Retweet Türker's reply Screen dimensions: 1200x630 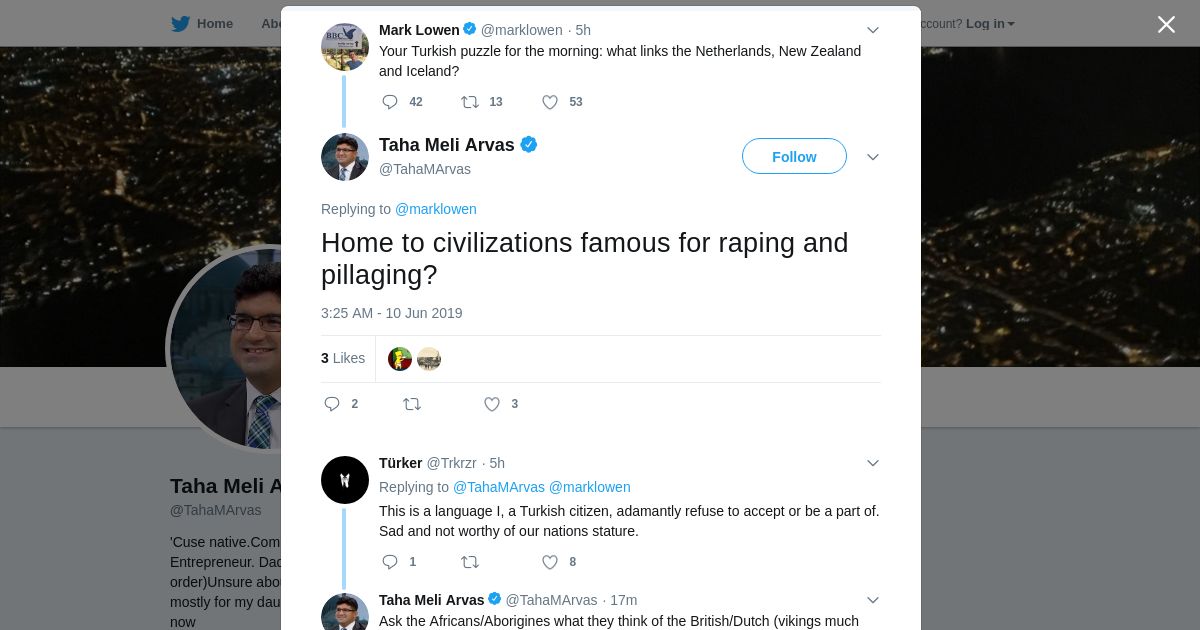point(469,562)
